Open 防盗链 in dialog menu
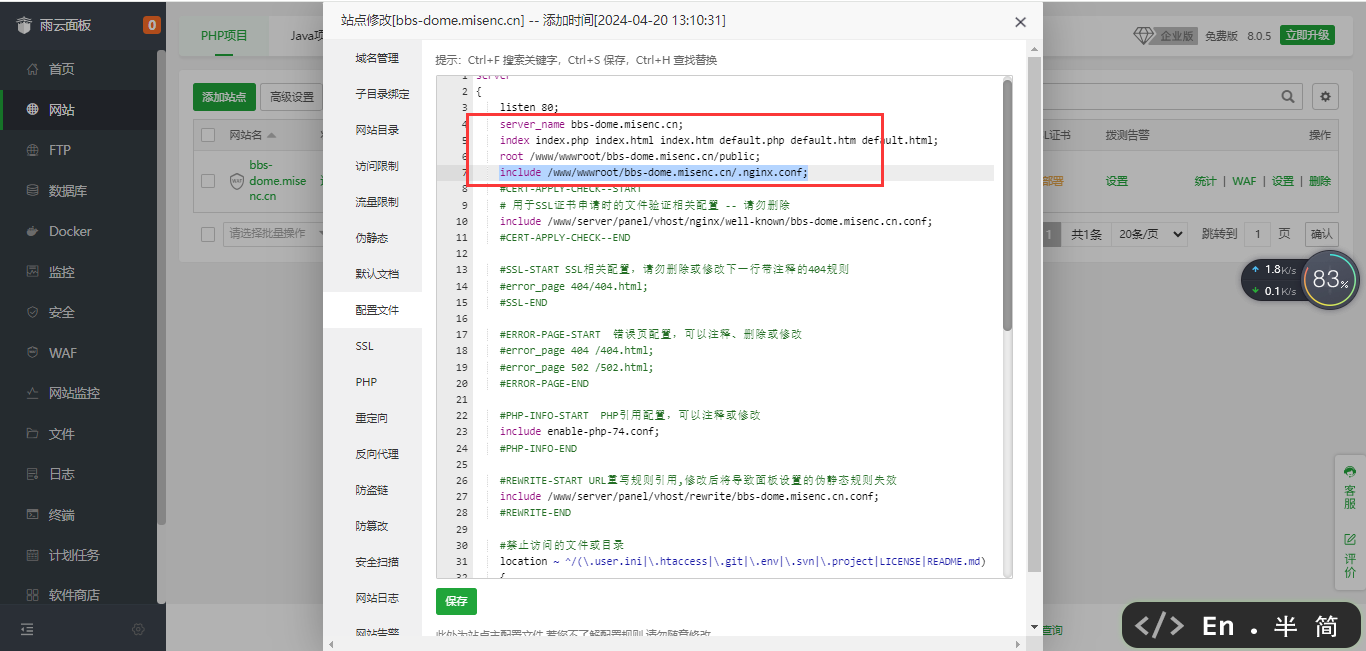 371,490
